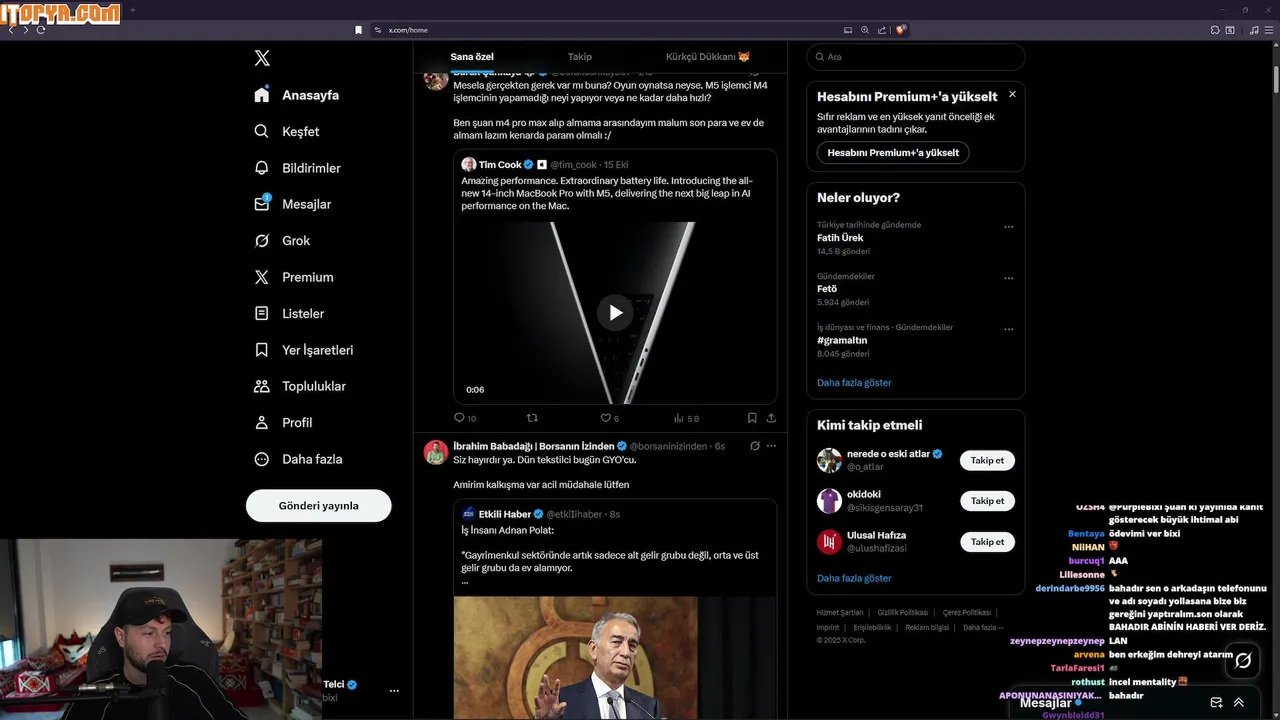
Task: Click the Gönderi yayınla button
Action: pyautogui.click(x=318, y=506)
